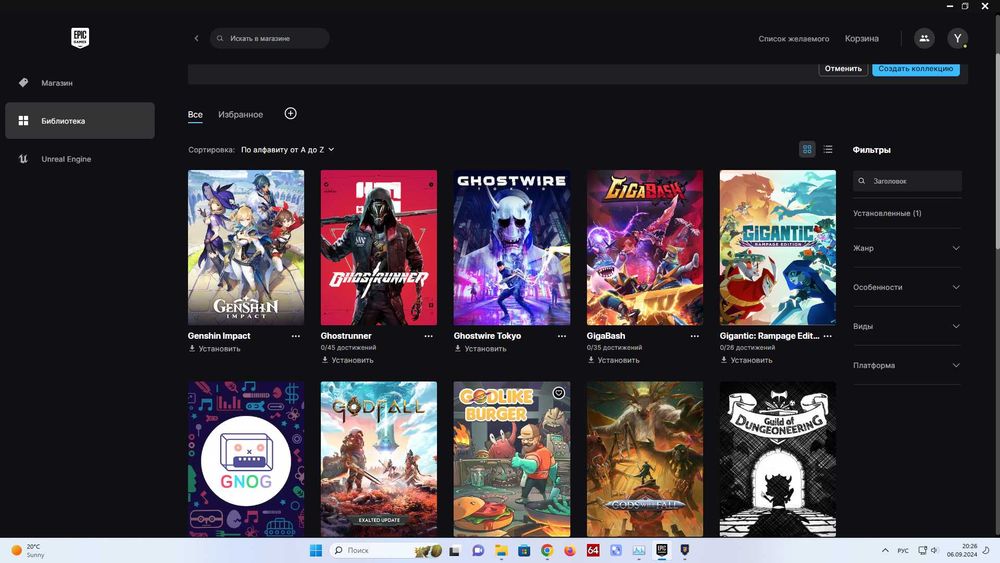Open the volume control in tray
1000x563 pixels.
coord(934,550)
